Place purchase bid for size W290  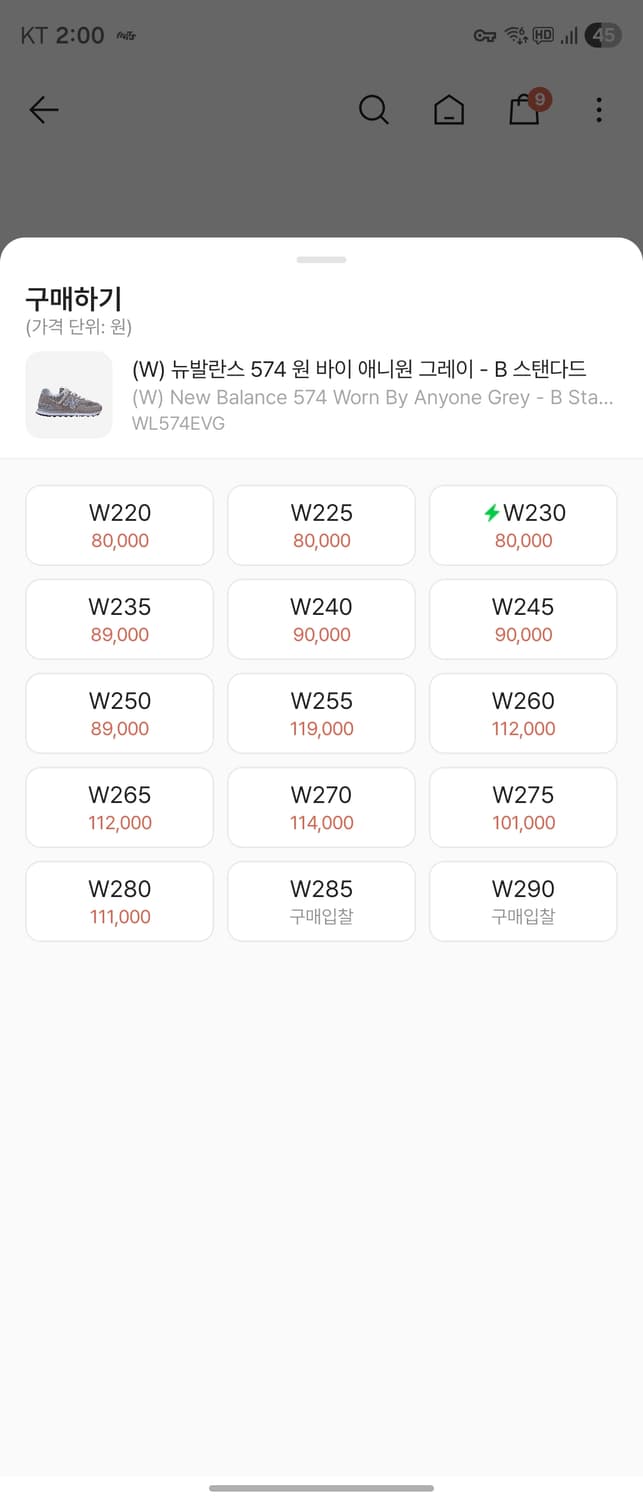(523, 901)
